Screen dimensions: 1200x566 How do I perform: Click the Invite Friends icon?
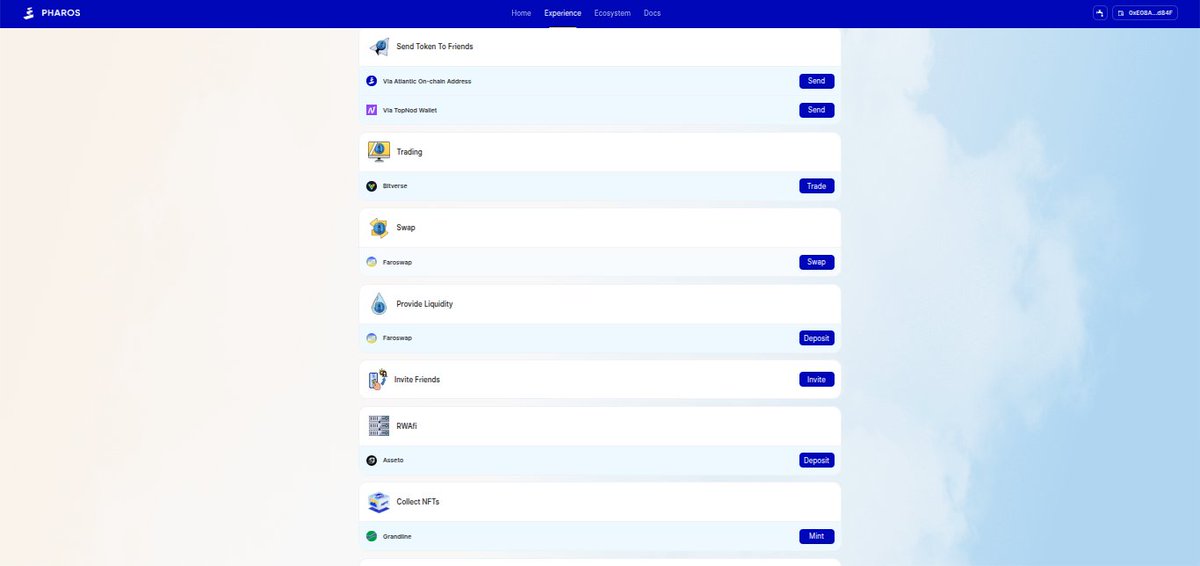(x=377, y=380)
